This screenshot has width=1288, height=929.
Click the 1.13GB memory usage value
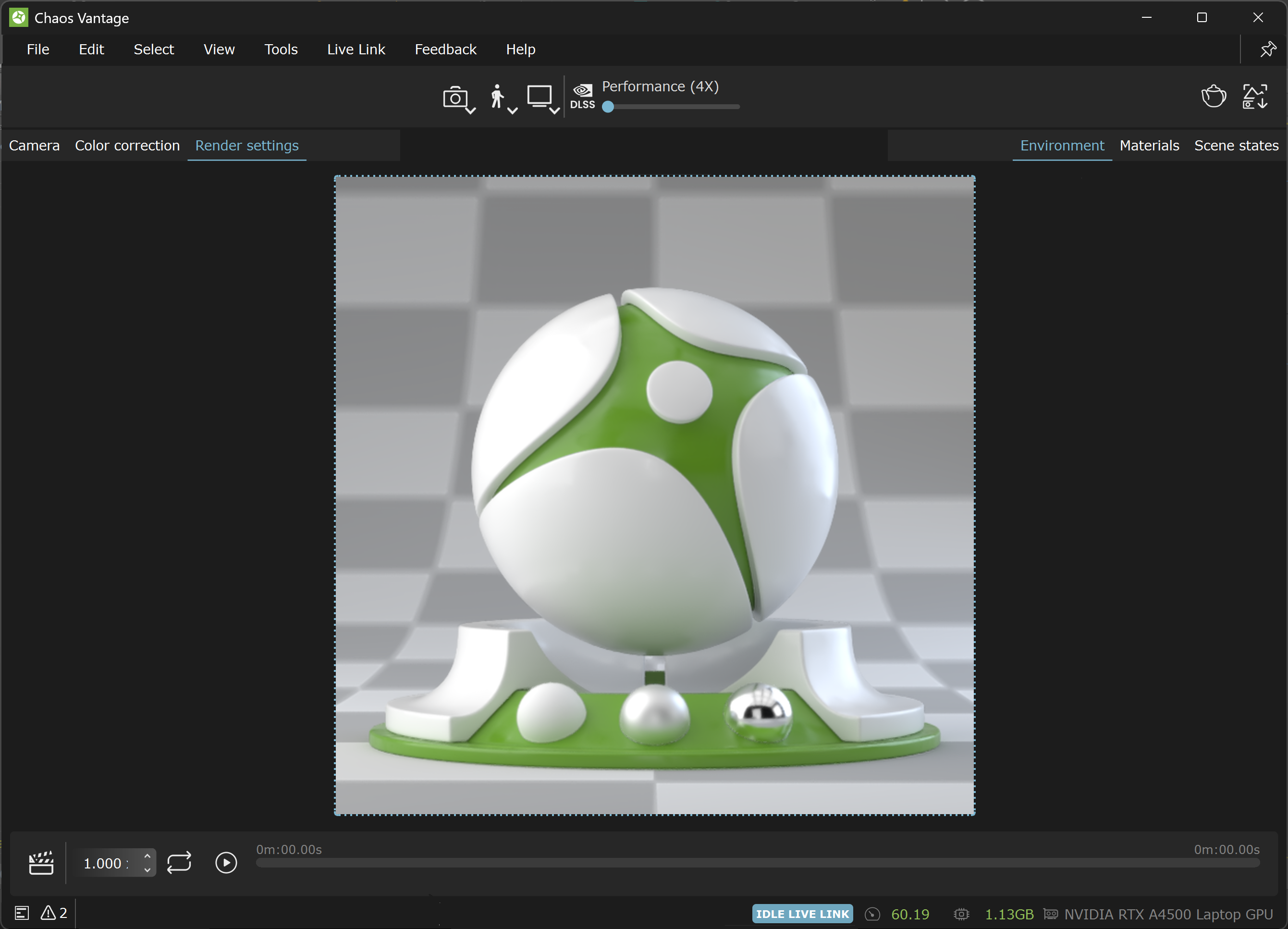tap(1009, 914)
